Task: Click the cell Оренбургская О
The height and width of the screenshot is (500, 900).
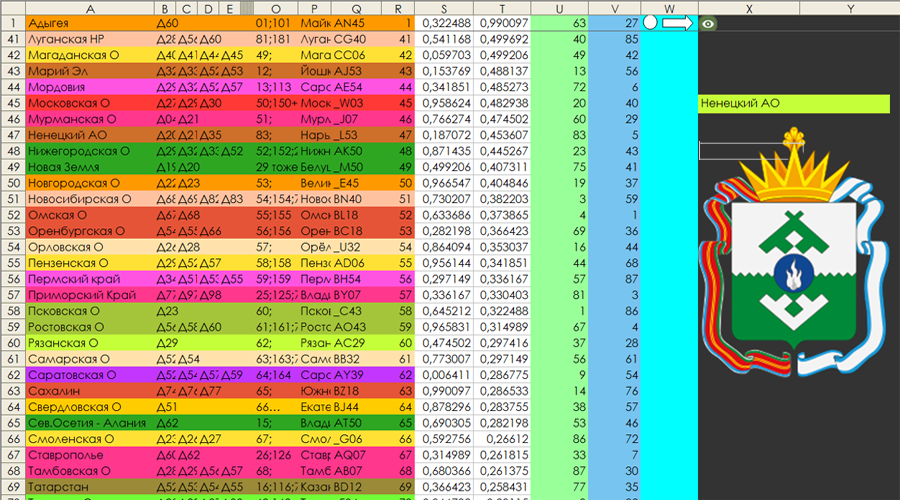Action: [x=90, y=231]
